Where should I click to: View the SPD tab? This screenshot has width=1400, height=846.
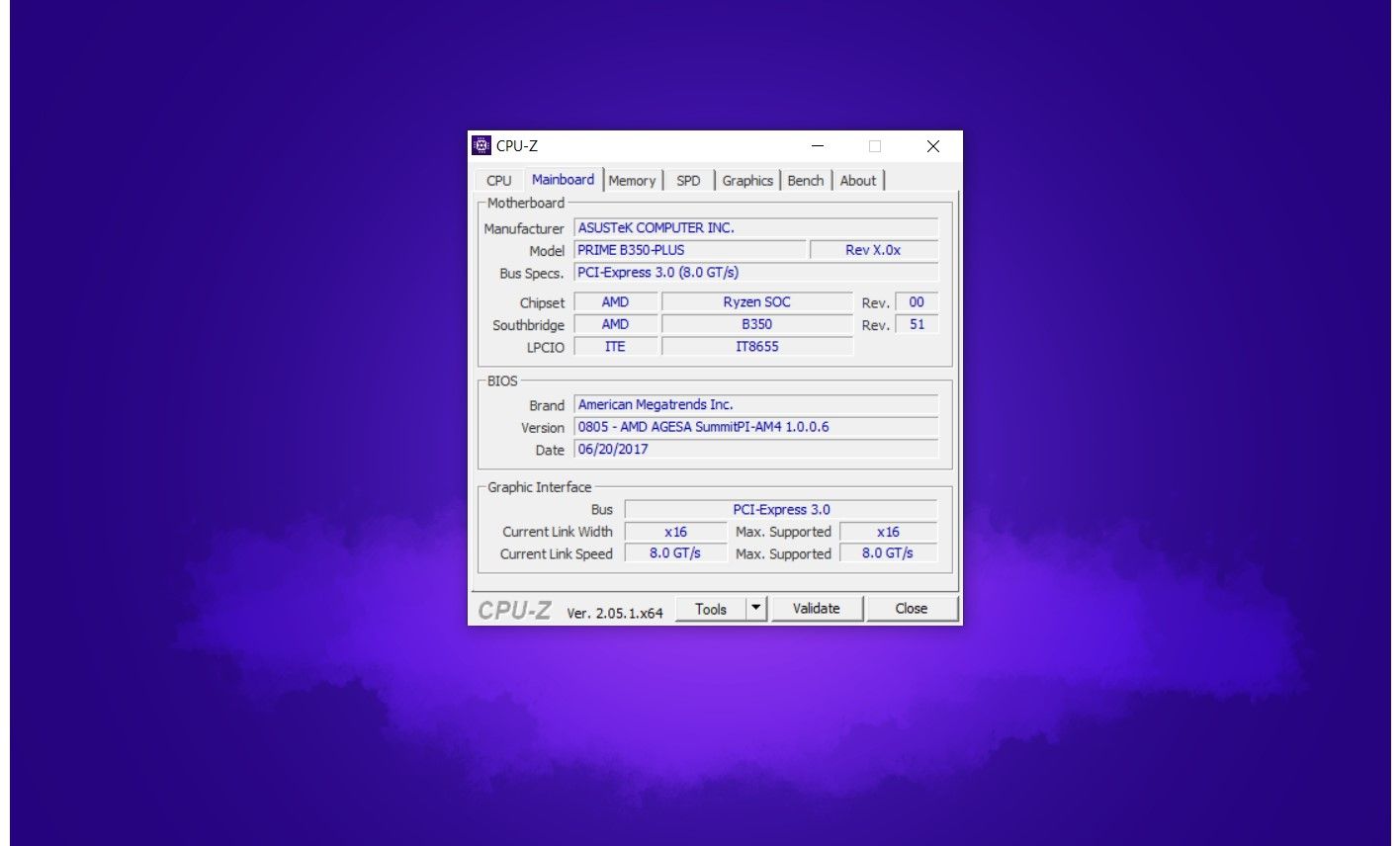tap(688, 180)
